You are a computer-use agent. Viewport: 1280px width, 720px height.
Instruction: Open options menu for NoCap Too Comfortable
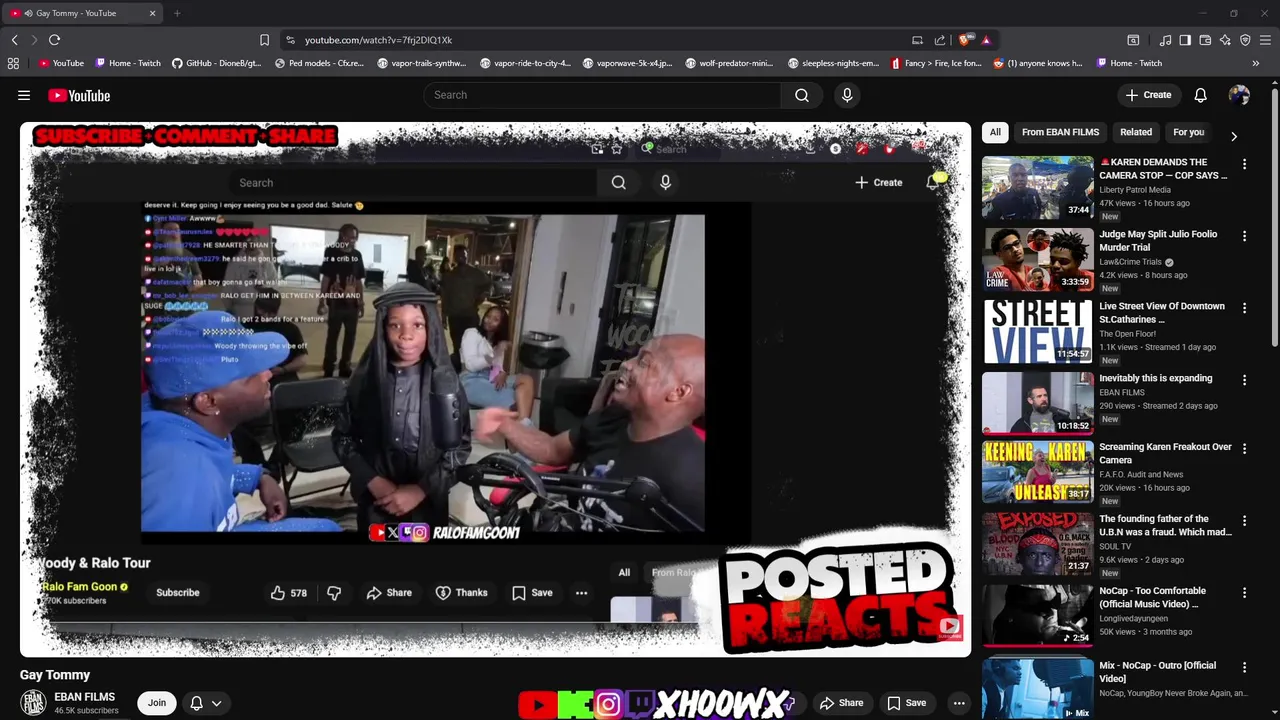point(1244,593)
